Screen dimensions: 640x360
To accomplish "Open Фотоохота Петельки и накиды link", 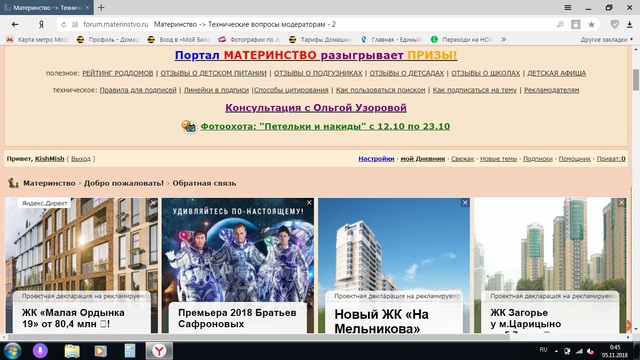I will coord(325,127).
